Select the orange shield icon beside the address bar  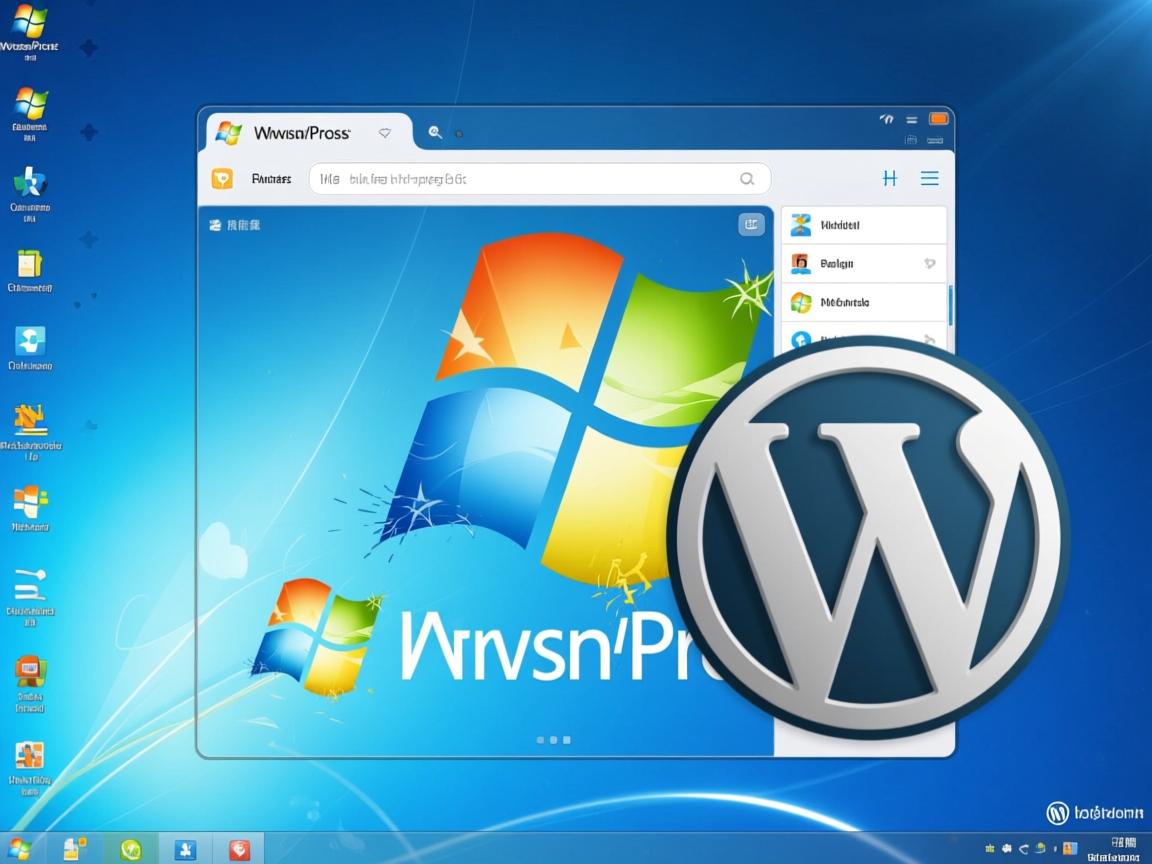[x=224, y=178]
